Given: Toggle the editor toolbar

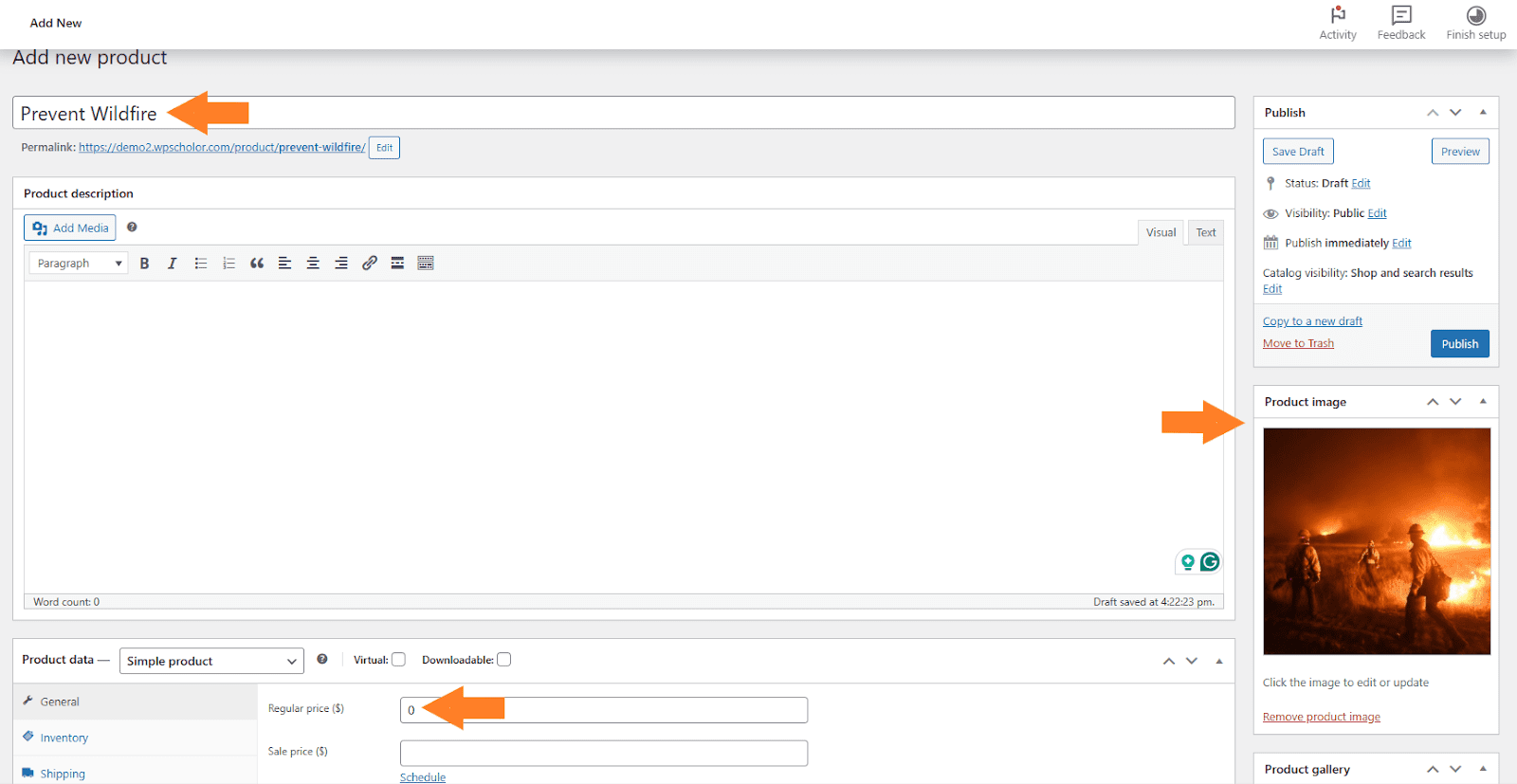Looking at the screenshot, I should 426,264.
